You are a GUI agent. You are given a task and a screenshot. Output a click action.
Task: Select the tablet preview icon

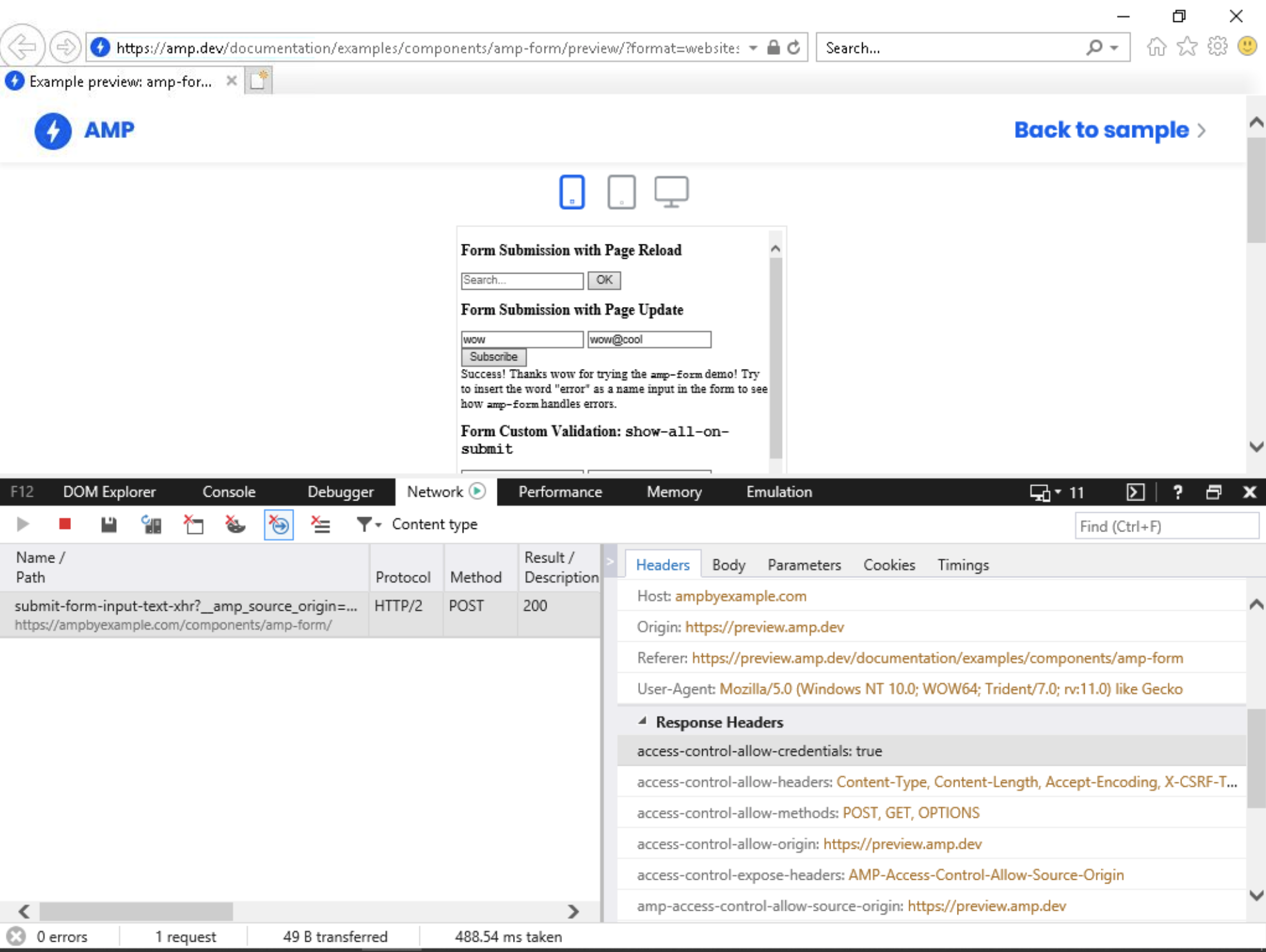click(x=621, y=192)
